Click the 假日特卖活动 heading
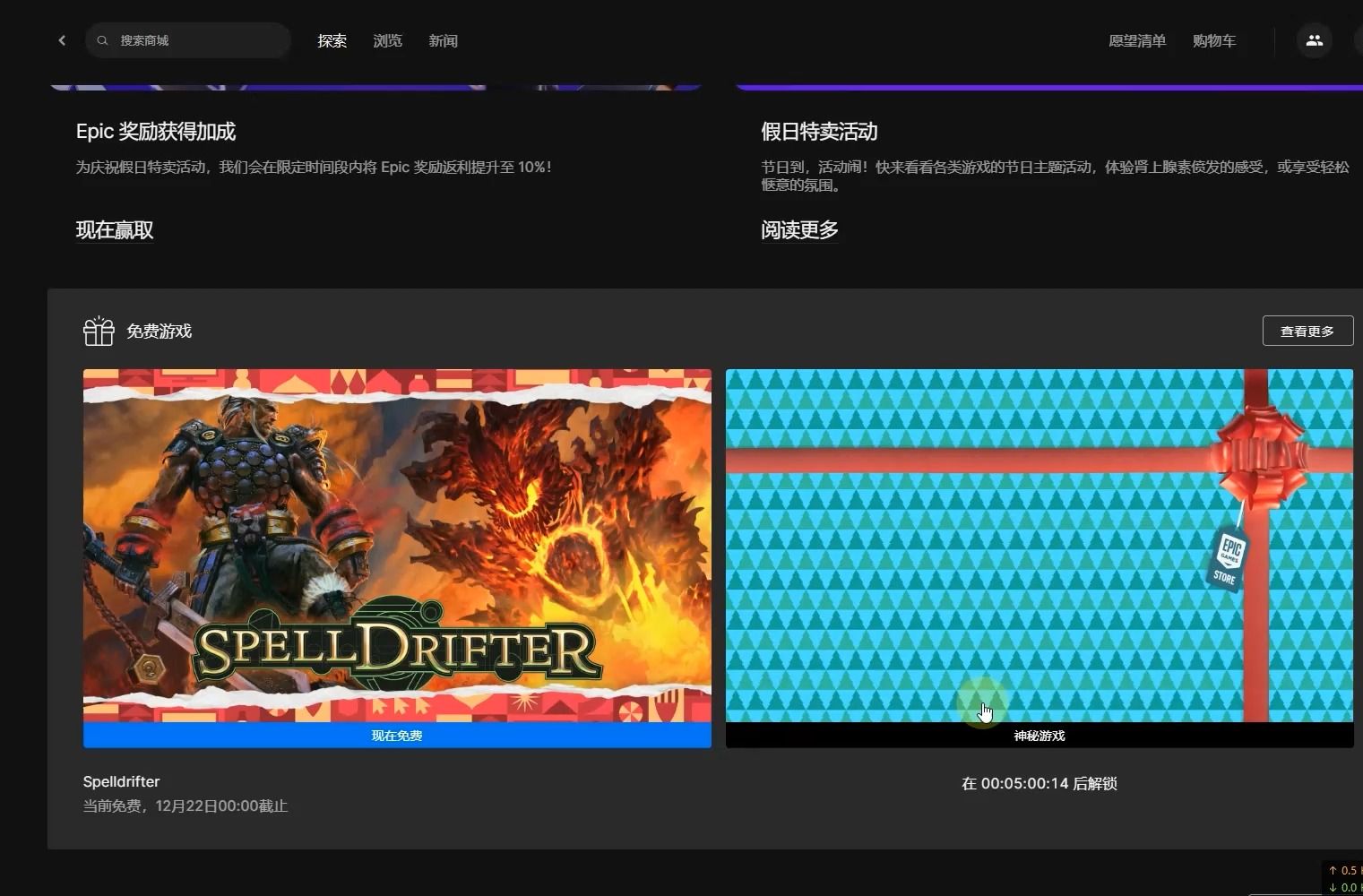This screenshot has height=896, width=1363. tap(819, 132)
